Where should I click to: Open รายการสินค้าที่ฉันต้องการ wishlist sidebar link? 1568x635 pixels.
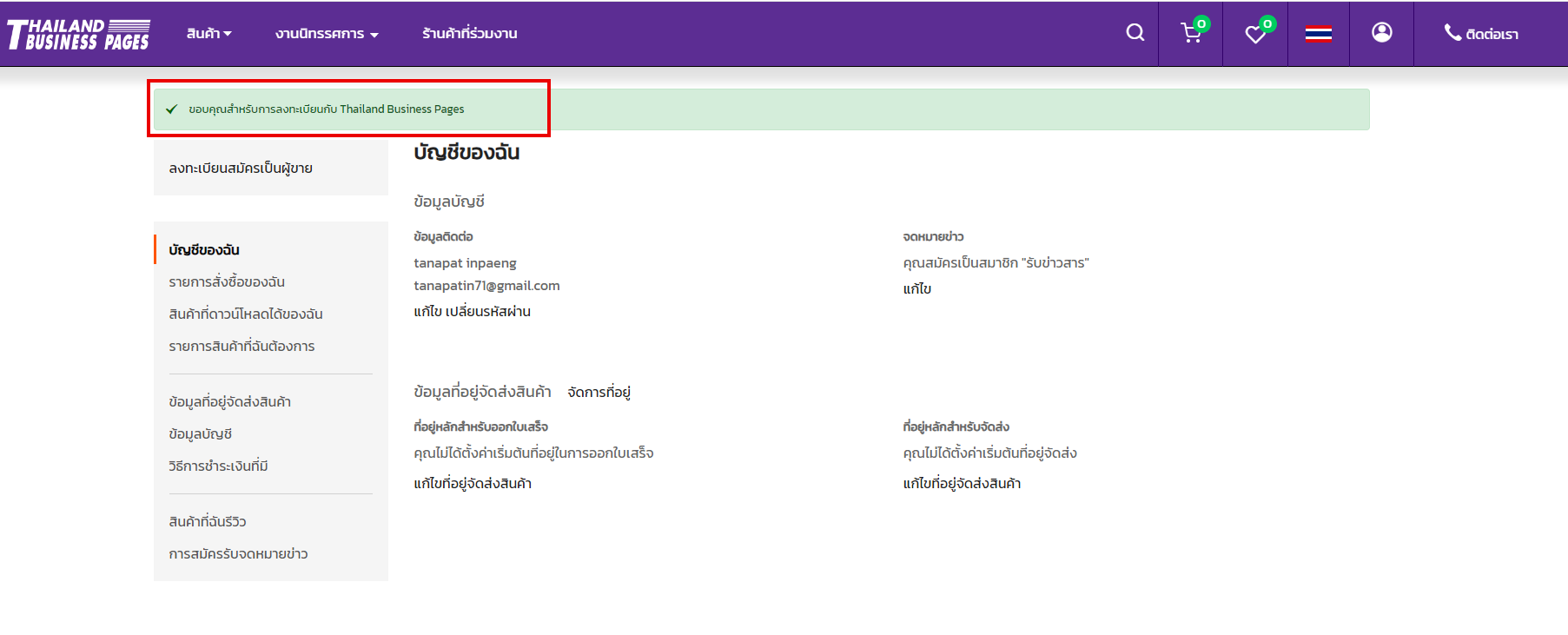241,347
